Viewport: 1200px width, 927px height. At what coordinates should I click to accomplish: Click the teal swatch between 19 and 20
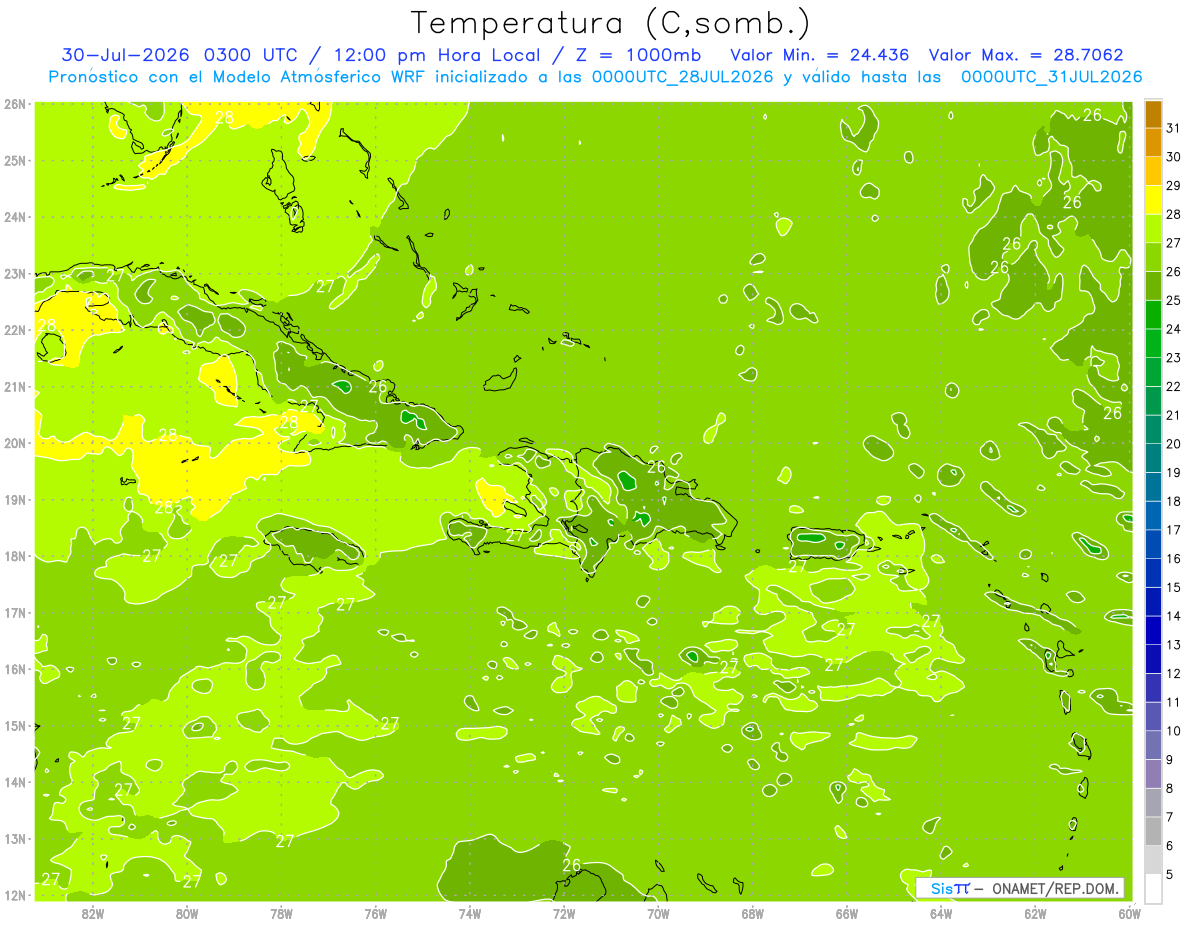tap(1153, 458)
